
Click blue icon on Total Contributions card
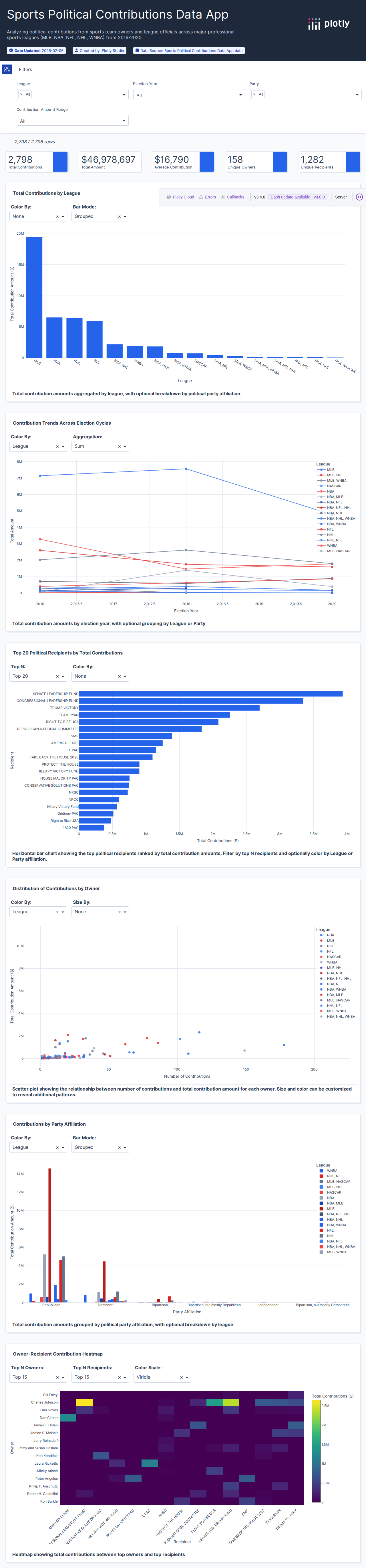click(x=60, y=162)
